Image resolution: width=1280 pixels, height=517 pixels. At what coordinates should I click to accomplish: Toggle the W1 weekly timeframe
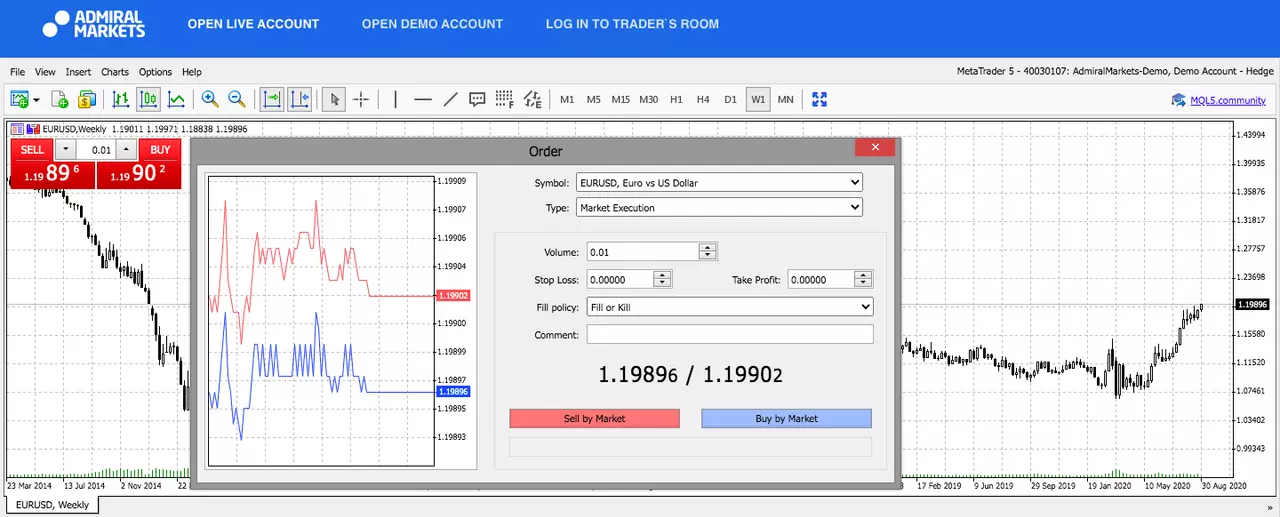pyautogui.click(x=758, y=99)
